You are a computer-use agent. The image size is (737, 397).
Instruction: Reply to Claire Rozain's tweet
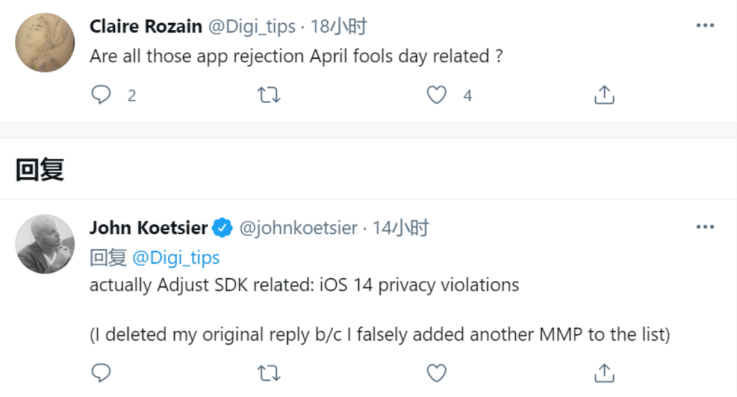click(101, 95)
